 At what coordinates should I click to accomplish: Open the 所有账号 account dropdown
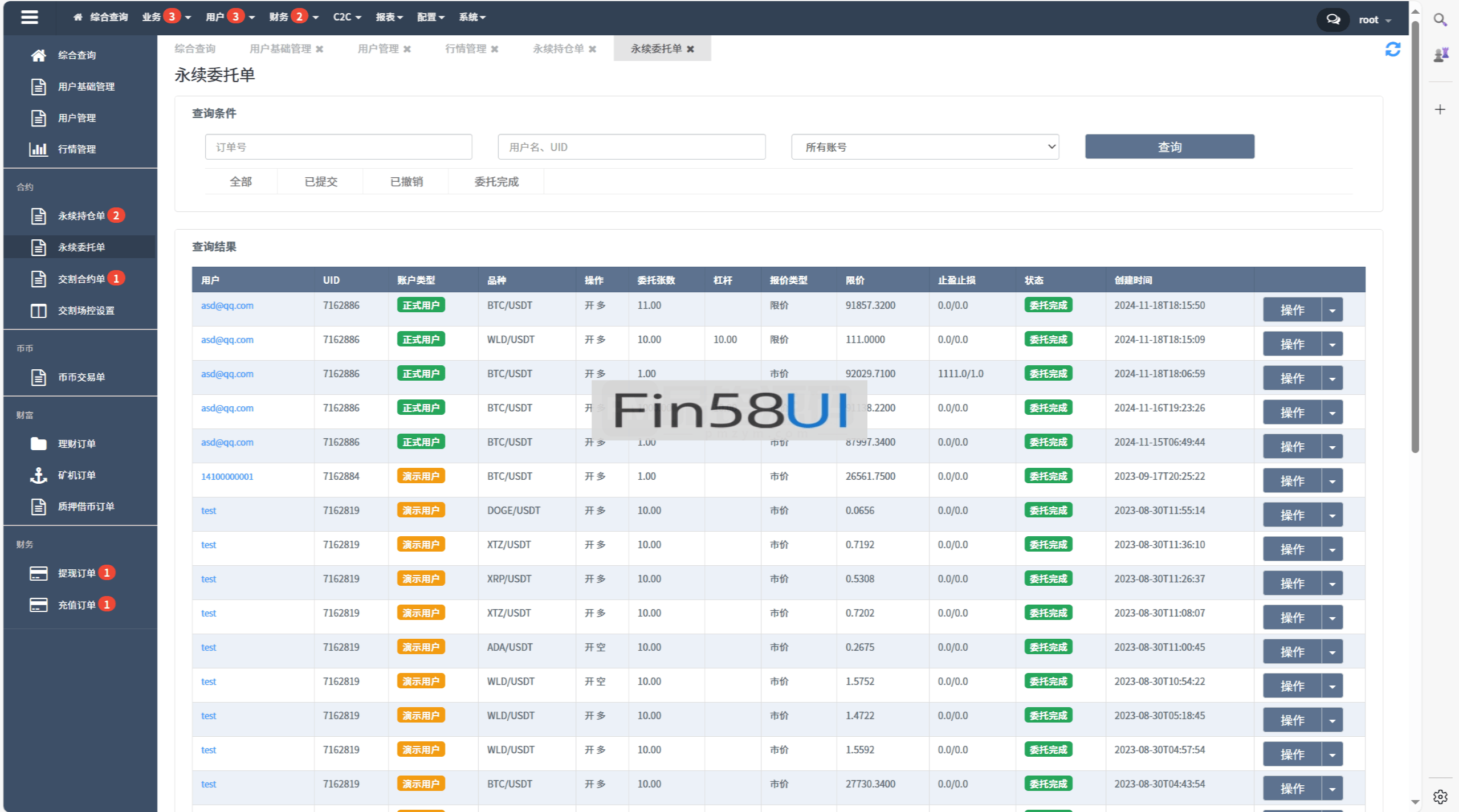[924, 147]
